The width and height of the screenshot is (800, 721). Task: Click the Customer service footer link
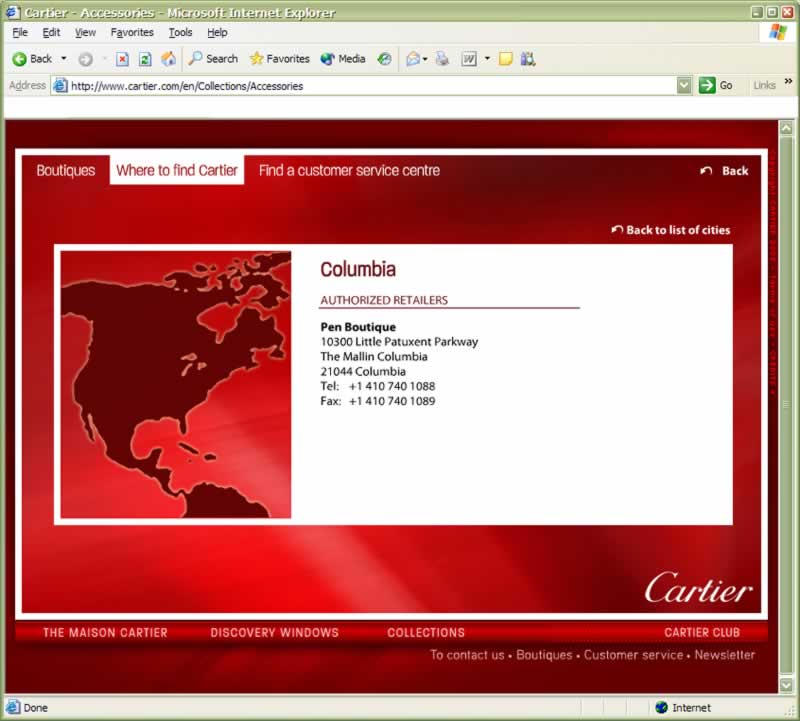(633, 655)
